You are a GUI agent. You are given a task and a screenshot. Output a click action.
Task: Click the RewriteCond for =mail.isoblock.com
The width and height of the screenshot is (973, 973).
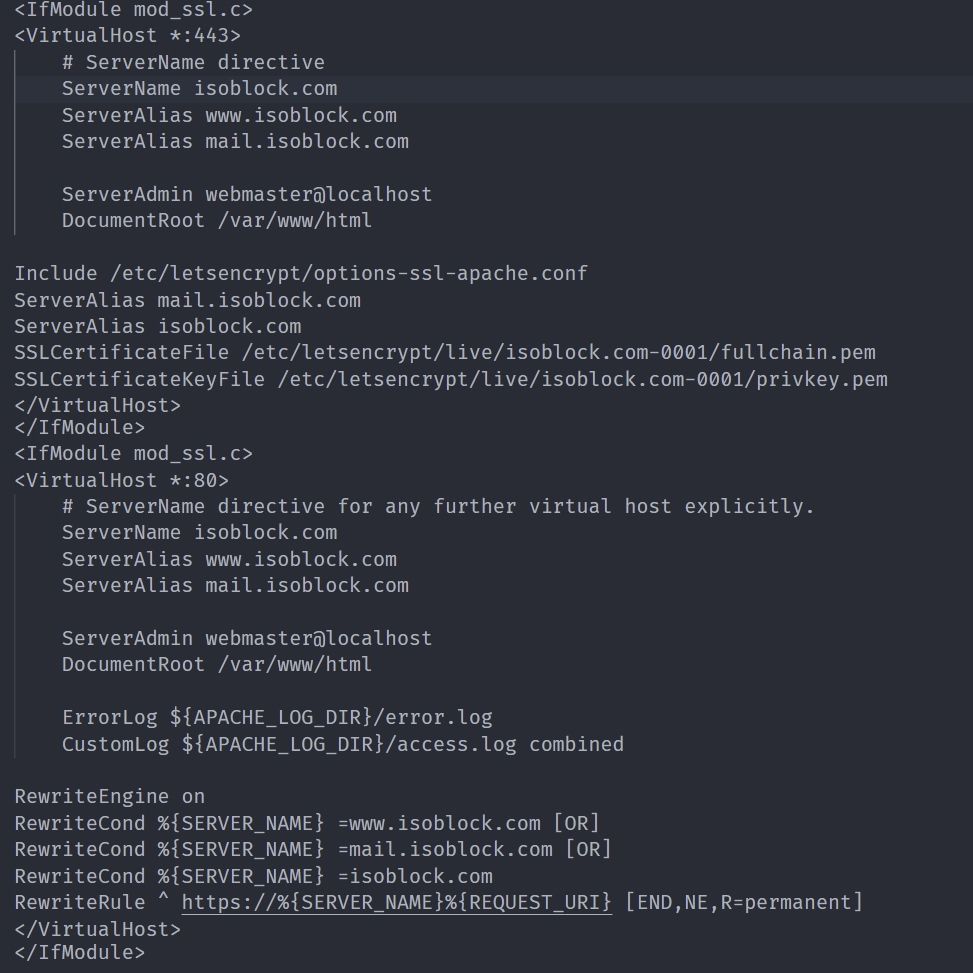pos(312,850)
